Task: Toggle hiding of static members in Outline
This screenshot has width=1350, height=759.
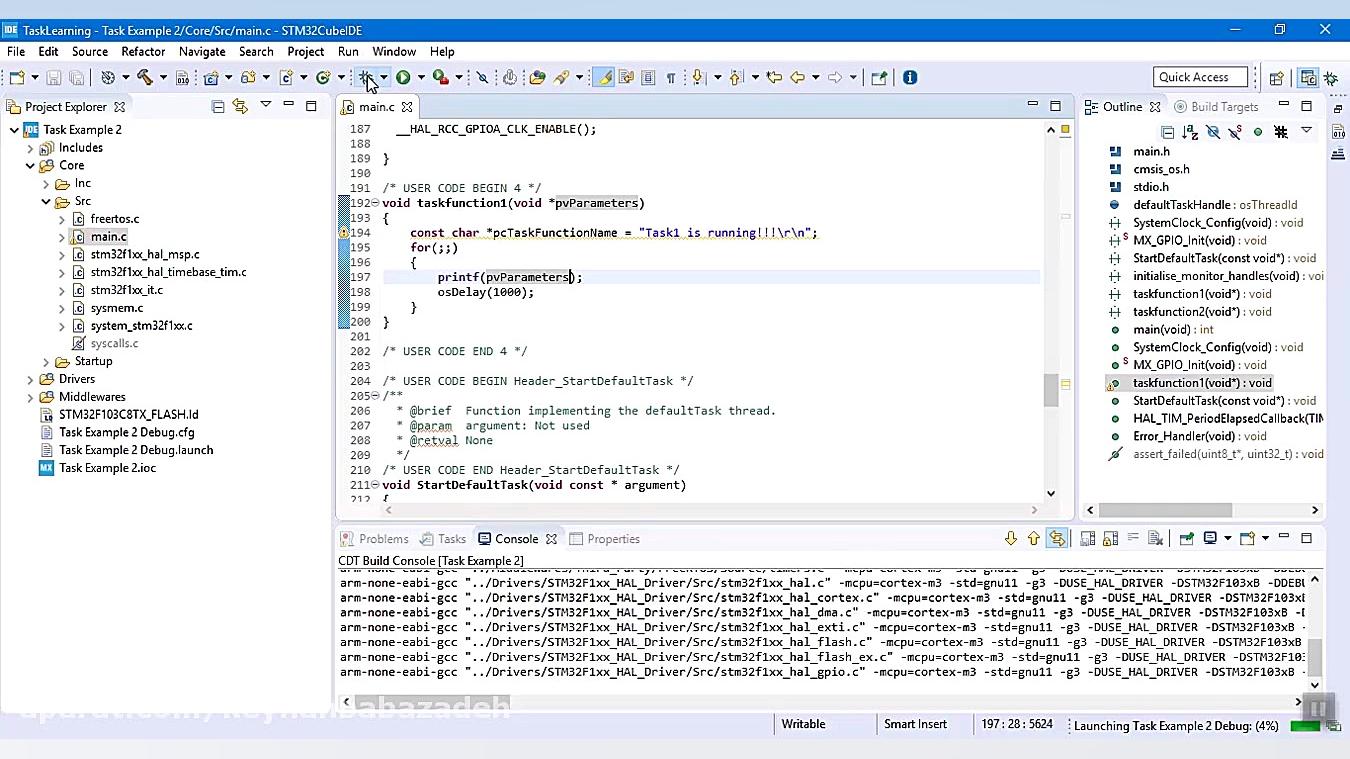Action: pos(1234,132)
